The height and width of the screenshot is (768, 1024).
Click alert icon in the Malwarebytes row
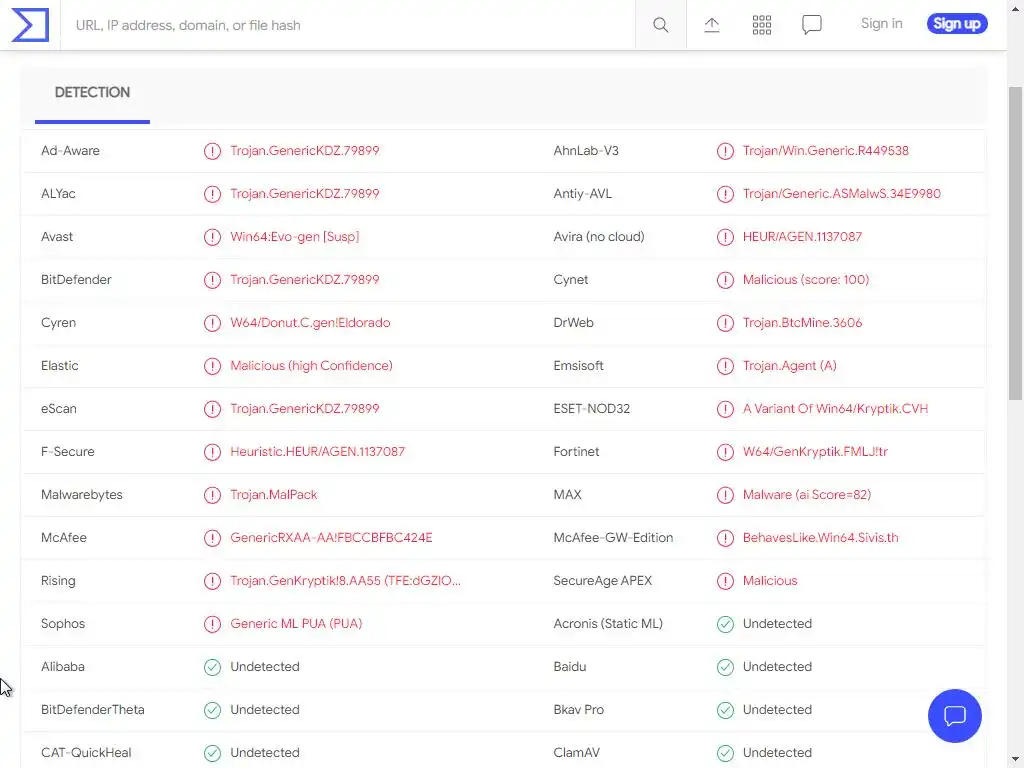[x=212, y=495]
